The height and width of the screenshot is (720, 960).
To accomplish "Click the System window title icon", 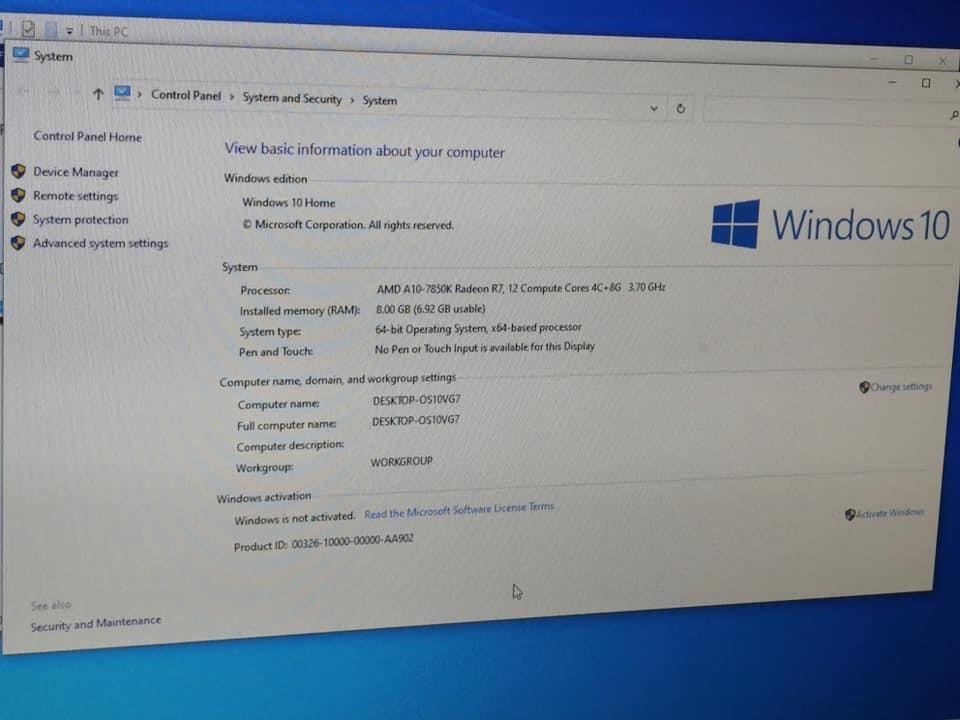I will (x=21, y=54).
